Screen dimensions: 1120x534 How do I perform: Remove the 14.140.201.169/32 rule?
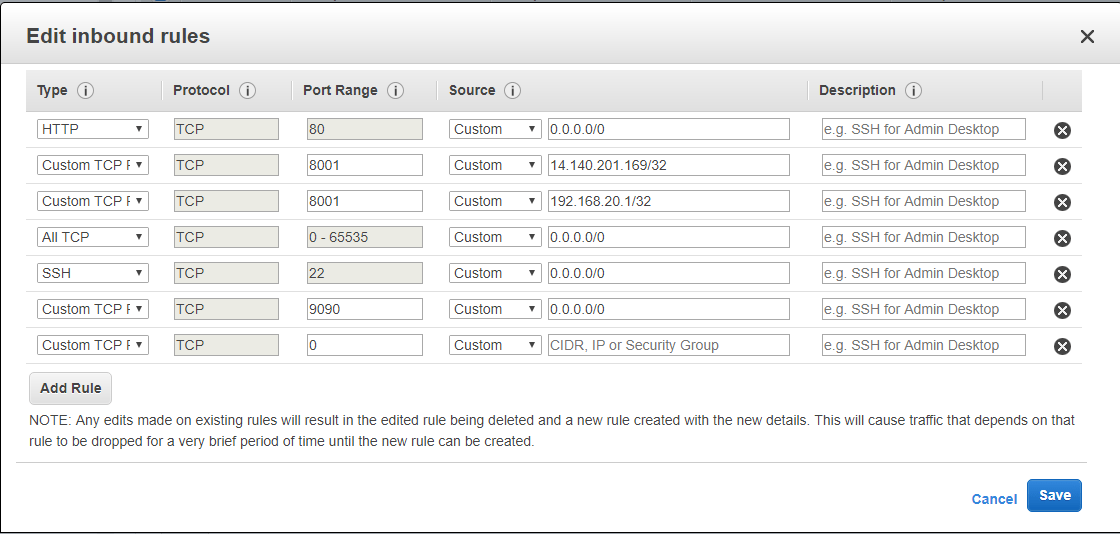click(1062, 166)
